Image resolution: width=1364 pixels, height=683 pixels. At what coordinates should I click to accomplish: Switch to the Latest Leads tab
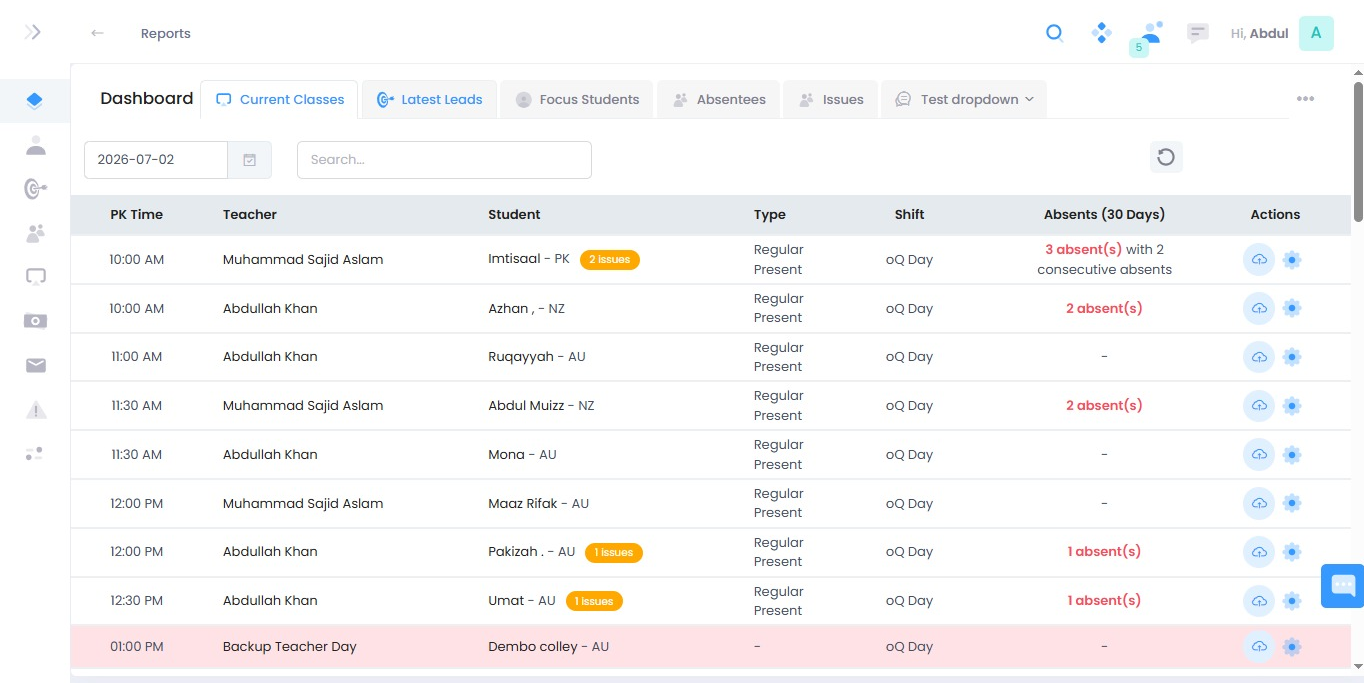(429, 99)
